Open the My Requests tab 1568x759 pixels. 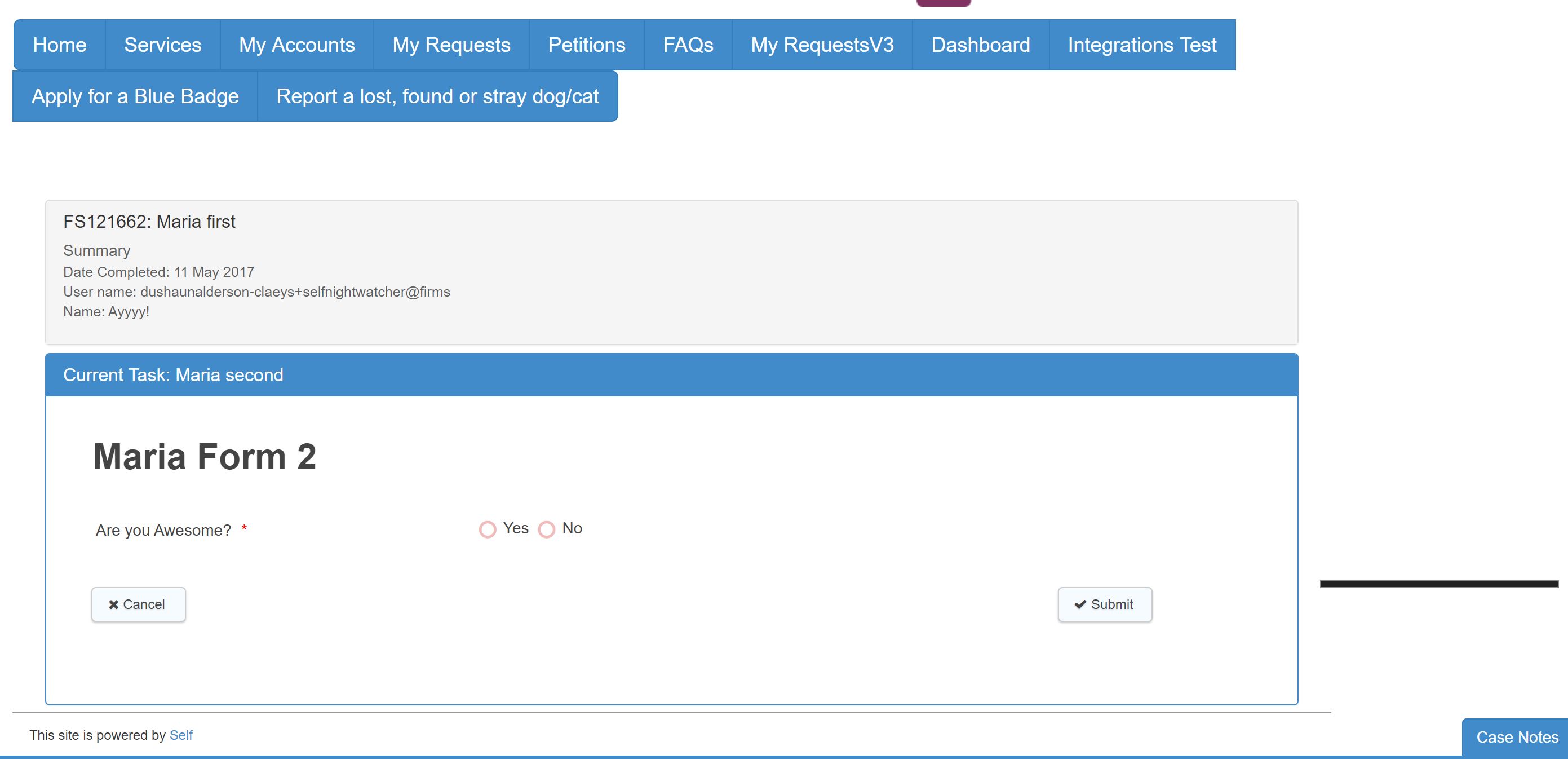tap(451, 45)
